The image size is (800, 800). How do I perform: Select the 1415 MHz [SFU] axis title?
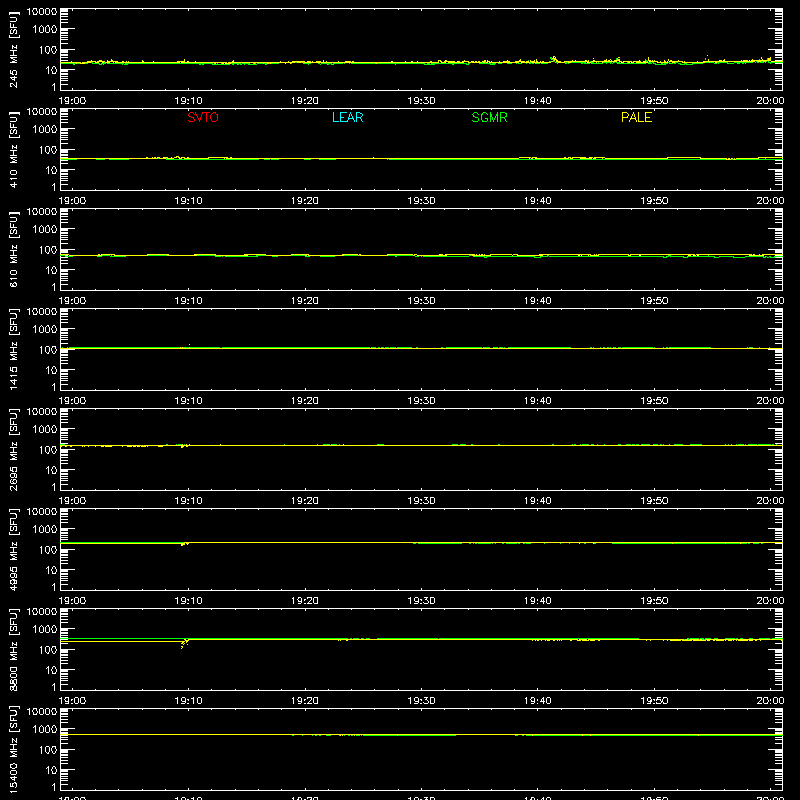(14, 349)
